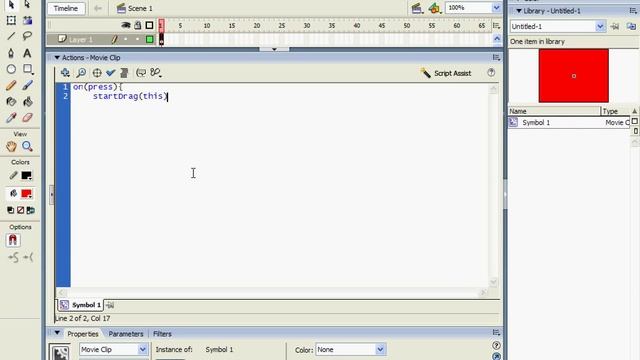The height and width of the screenshot is (360, 640).
Task: Select the Free Transform tool
Action: [11, 20]
